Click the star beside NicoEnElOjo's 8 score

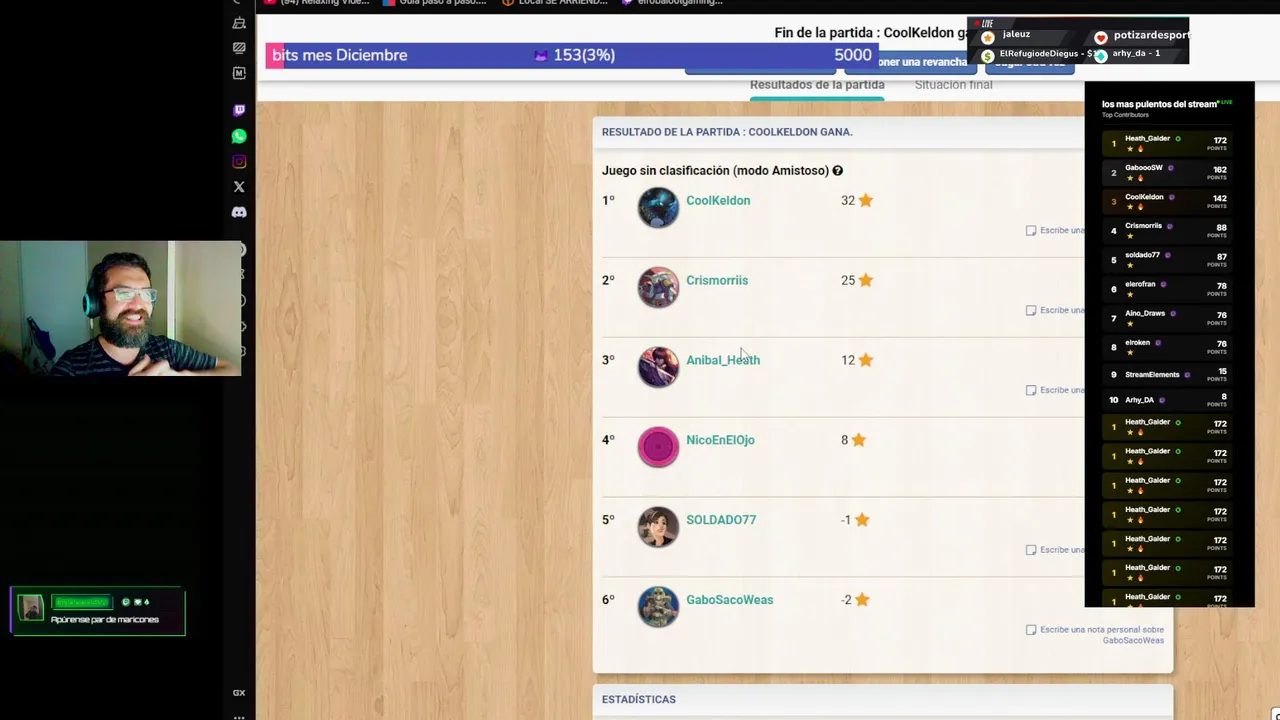click(859, 440)
